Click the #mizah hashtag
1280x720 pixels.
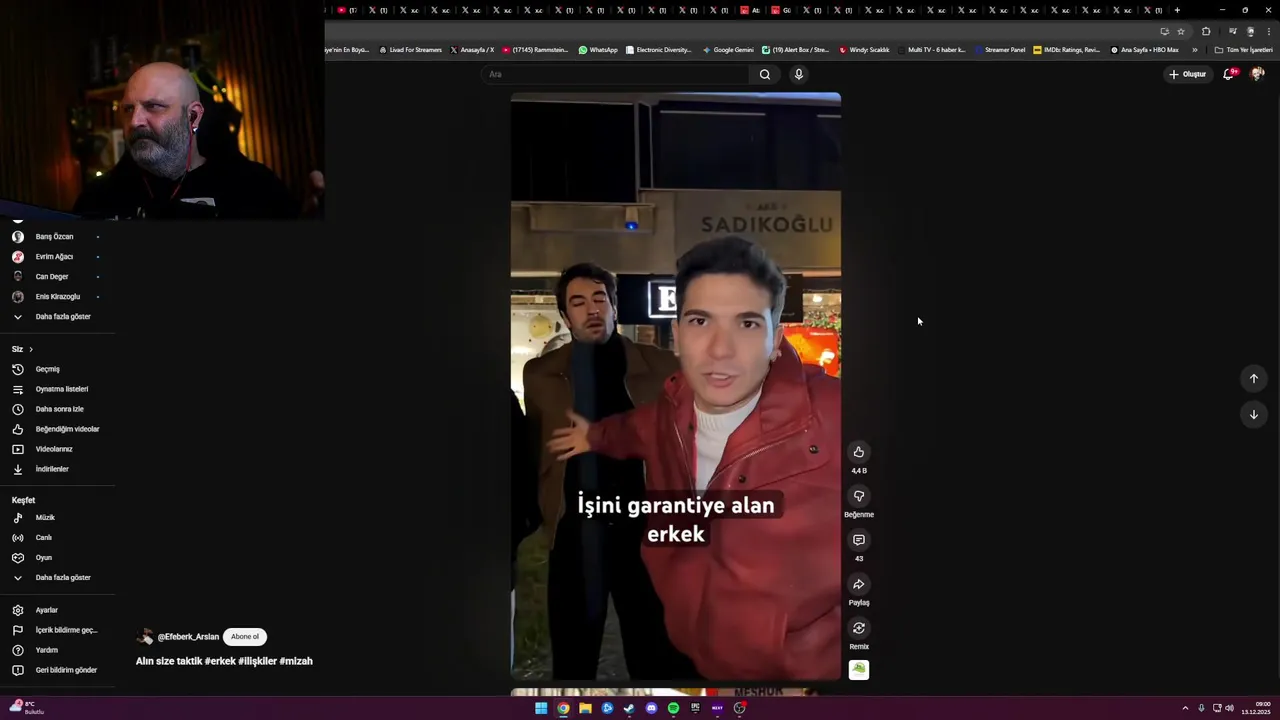(x=296, y=661)
